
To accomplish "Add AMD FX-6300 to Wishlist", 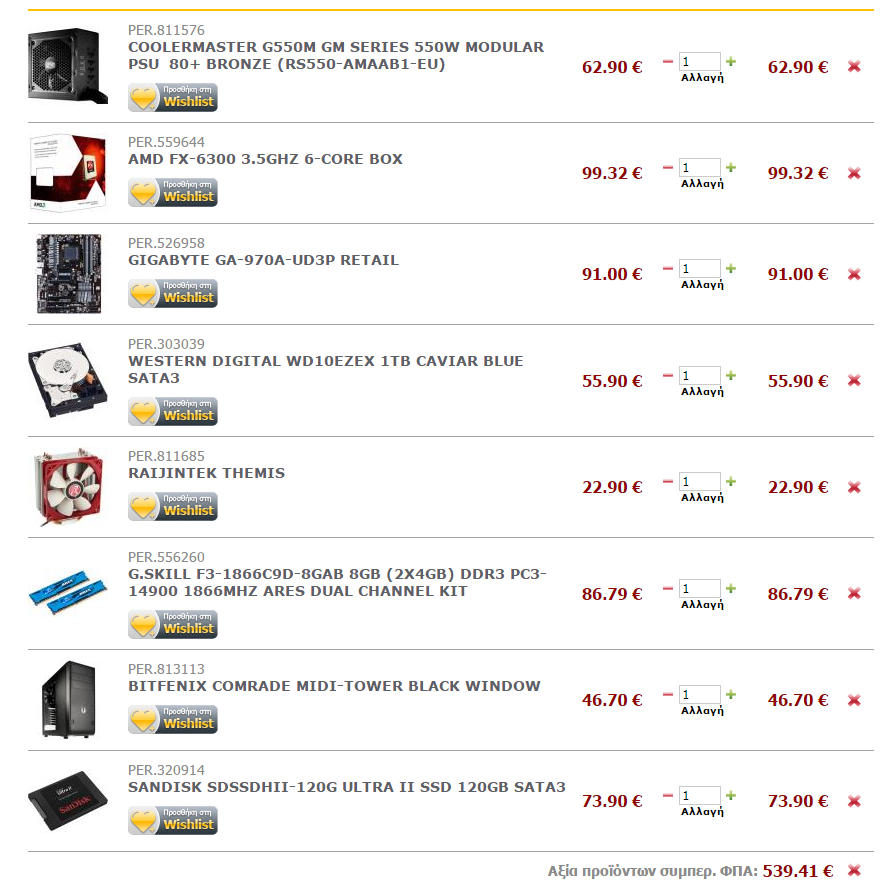I will pos(173,192).
